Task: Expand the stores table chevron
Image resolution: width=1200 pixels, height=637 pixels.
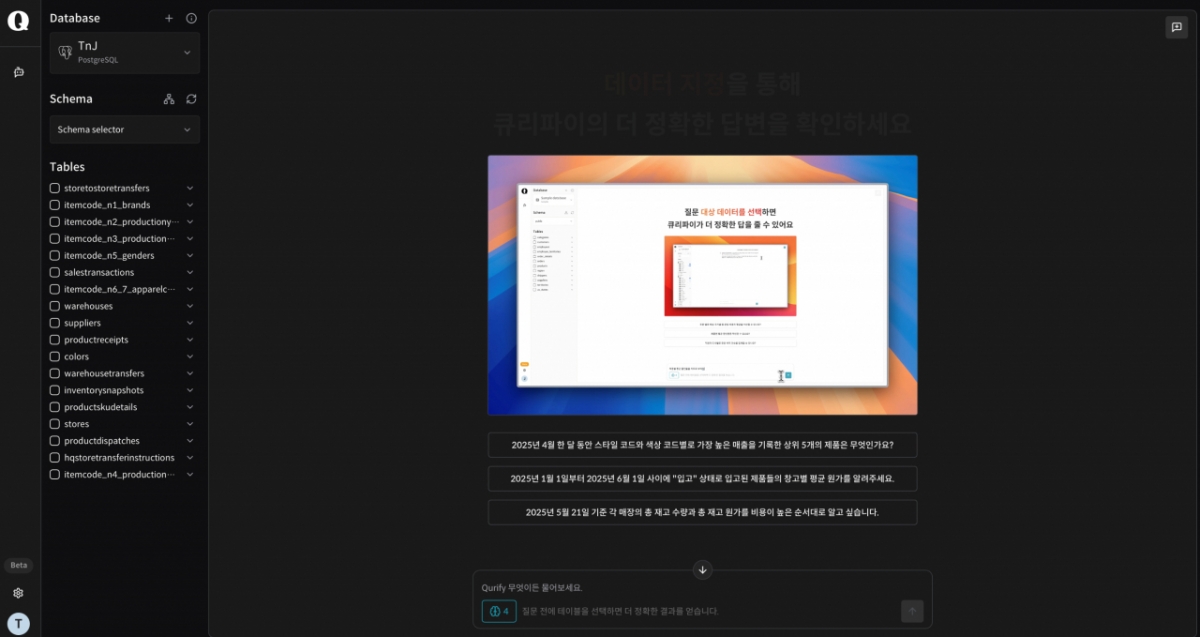Action: tap(190, 423)
